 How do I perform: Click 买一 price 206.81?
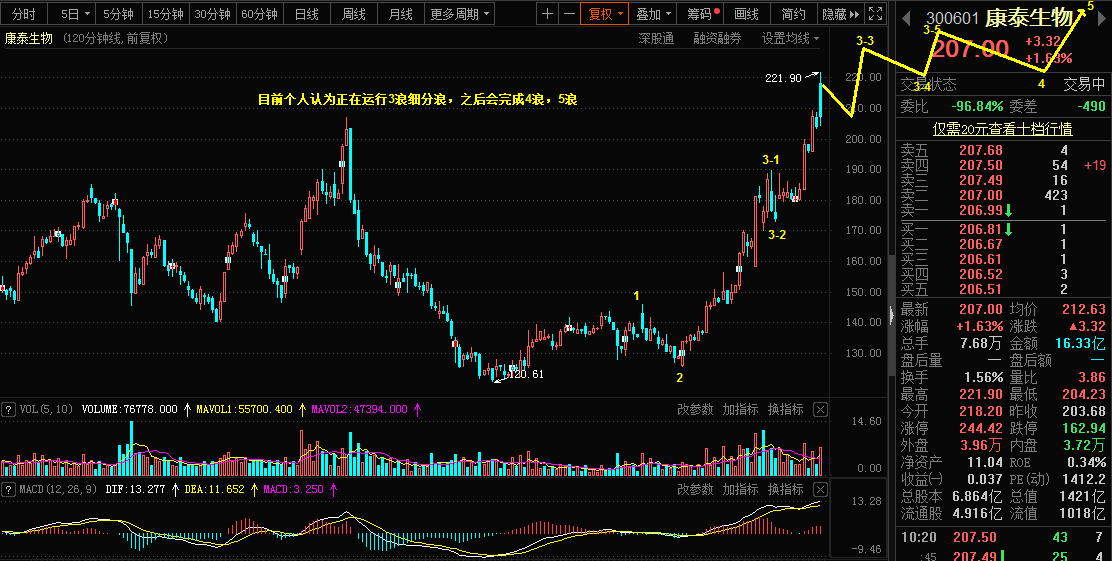click(x=981, y=229)
